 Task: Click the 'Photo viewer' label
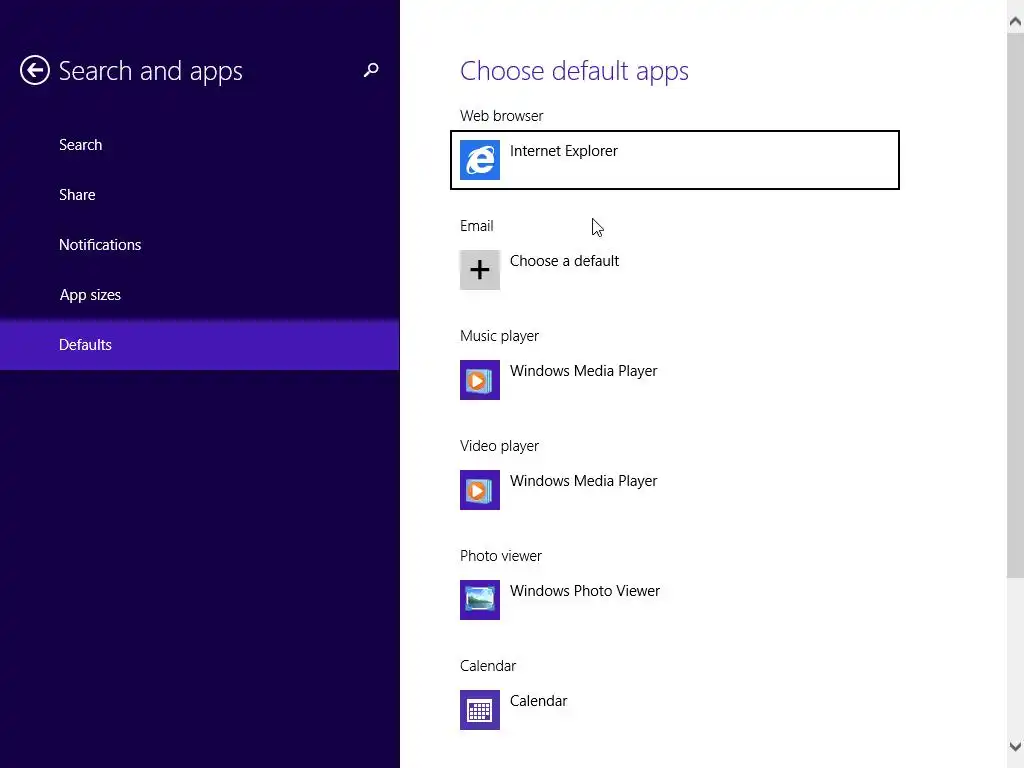501,556
